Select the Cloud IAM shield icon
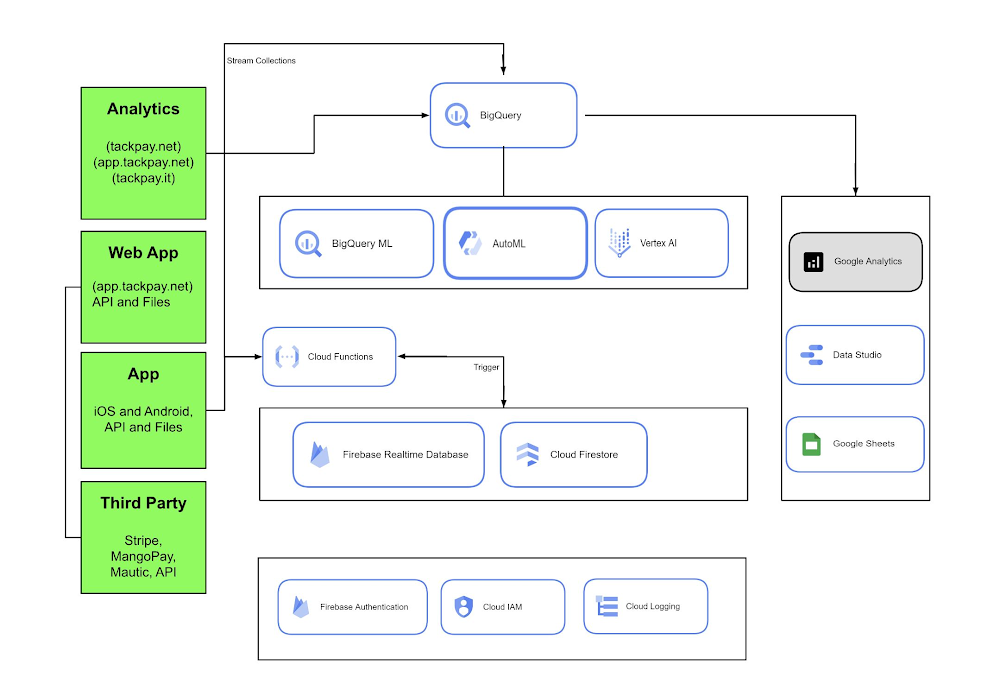The image size is (1000, 696). [464, 607]
